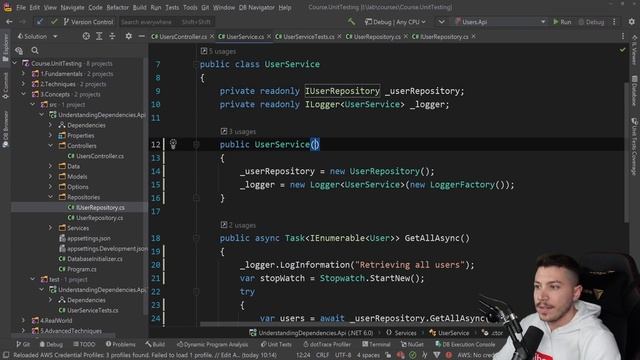
Task: Click the Locate in Solution target icon
Action: click(86, 36)
